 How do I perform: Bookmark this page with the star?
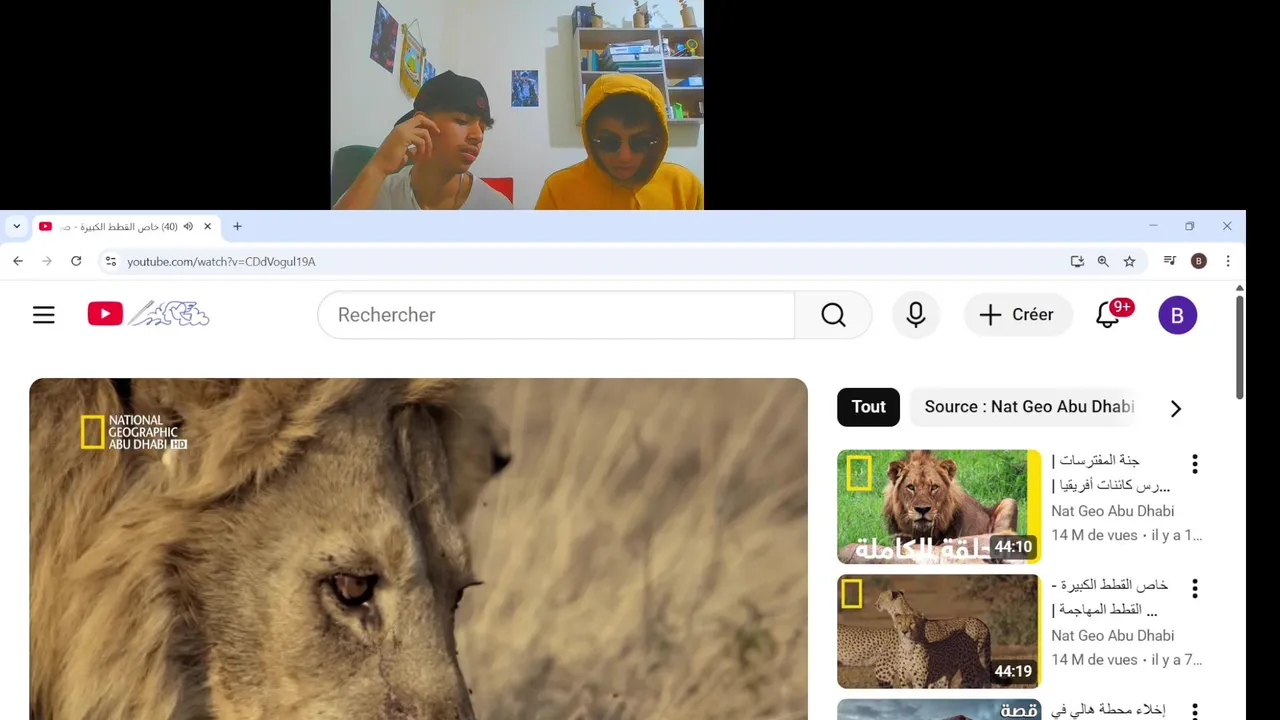1129,261
